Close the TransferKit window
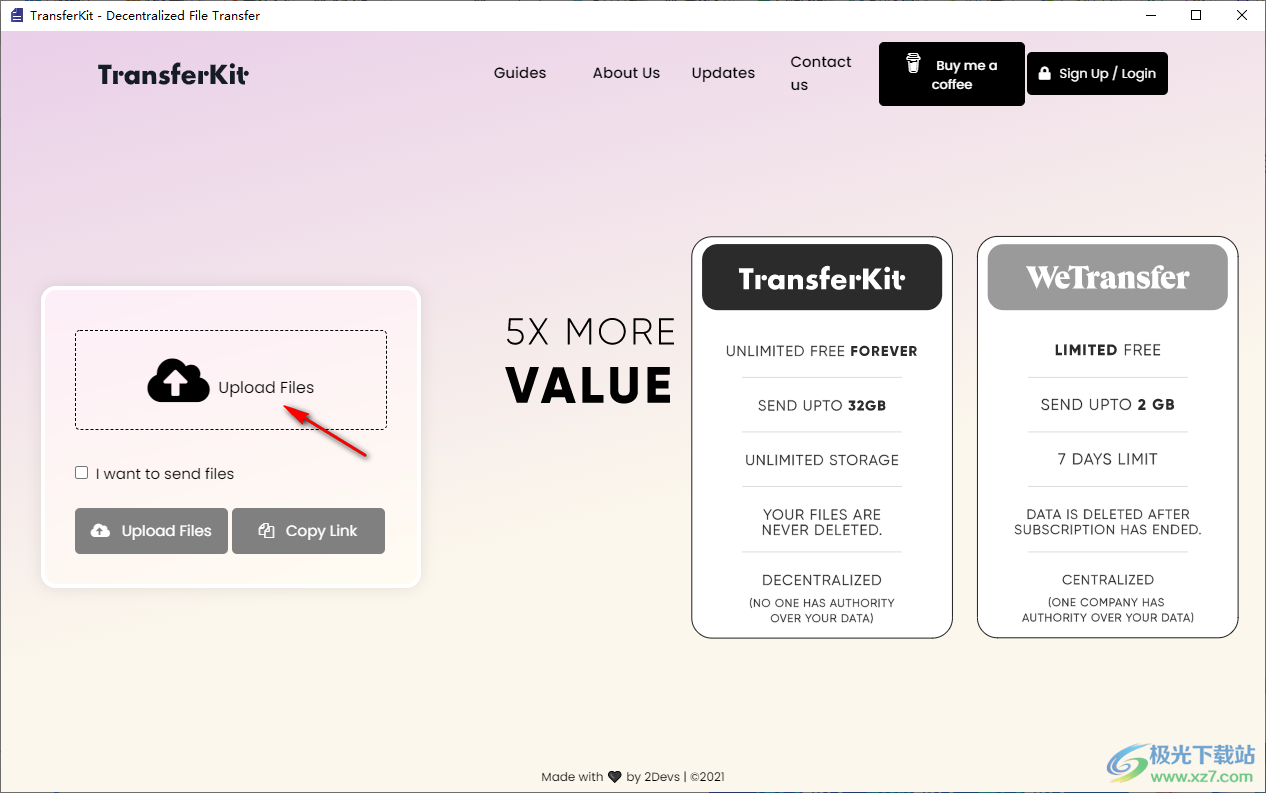The image size is (1266, 793). [x=1242, y=15]
